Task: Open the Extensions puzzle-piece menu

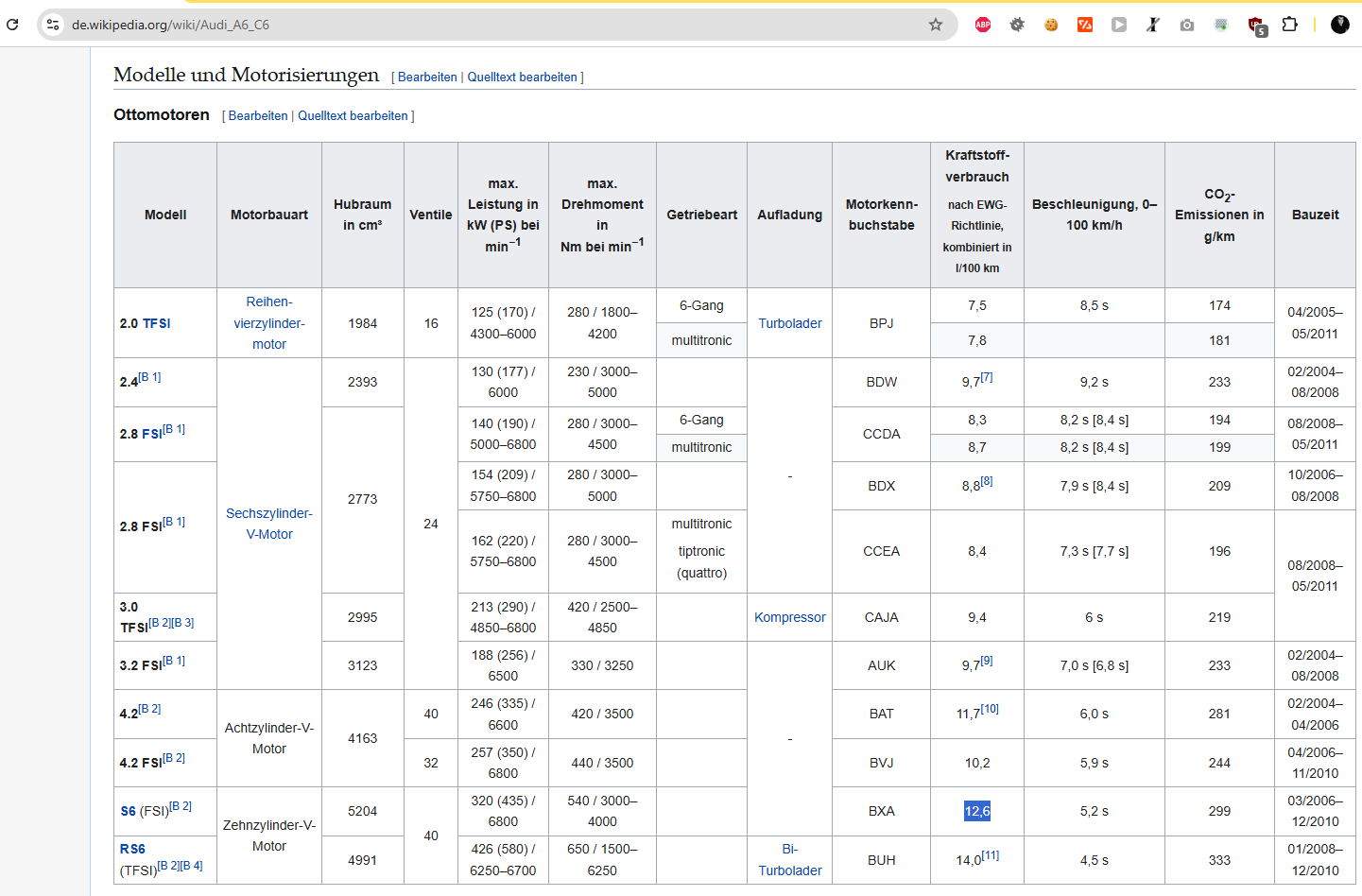Action: click(x=1289, y=25)
